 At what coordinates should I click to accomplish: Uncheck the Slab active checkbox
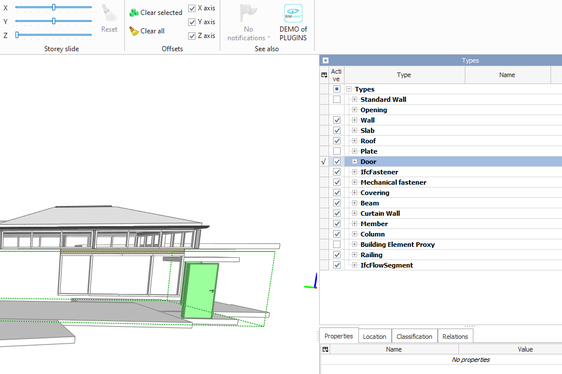click(337, 131)
